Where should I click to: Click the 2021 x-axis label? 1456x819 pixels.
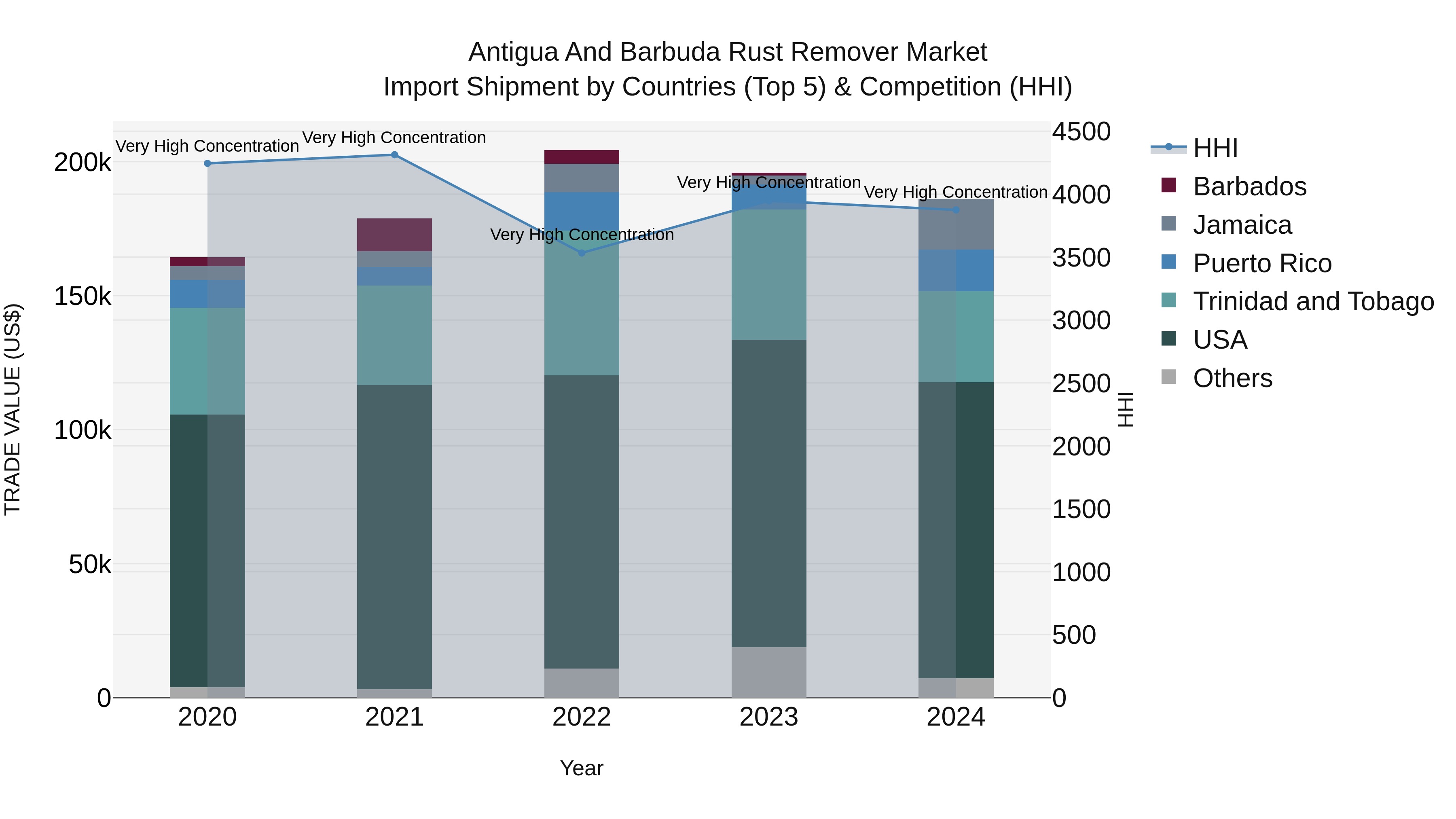click(x=394, y=717)
